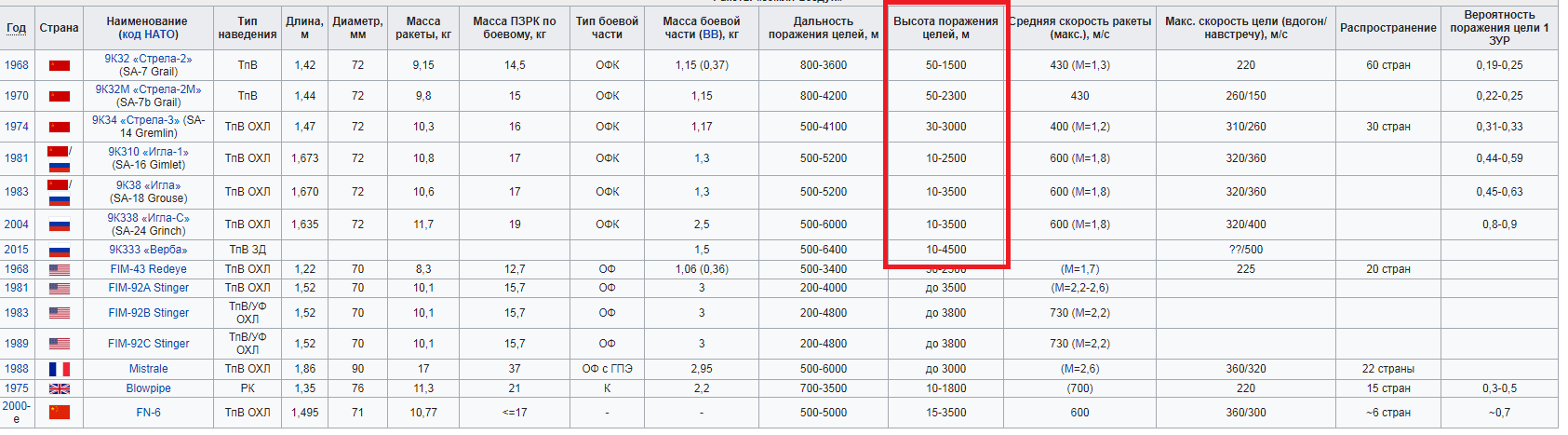This screenshot has width=1568, height=435.
Task: Open the 9К38 «Игла» link
Action: 148,185
